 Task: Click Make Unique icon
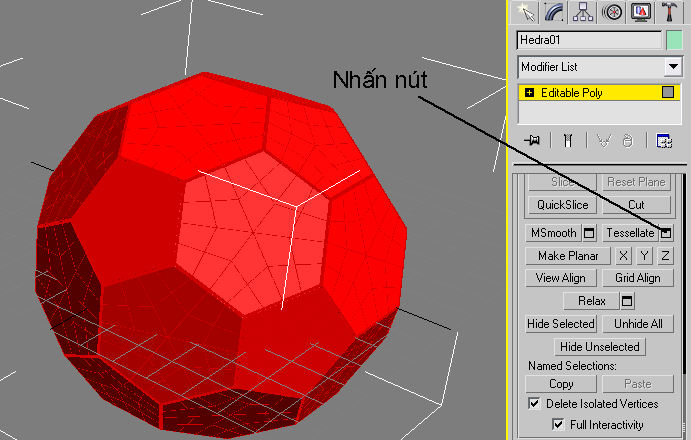[x=603, y=141]
